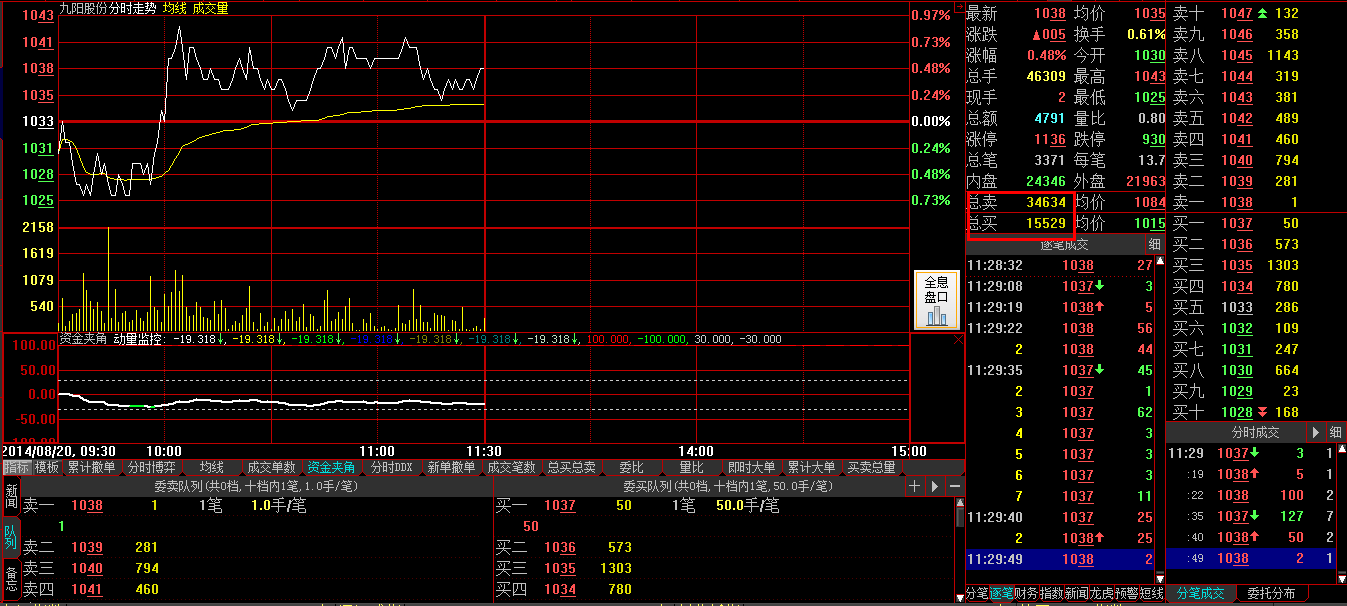
Task: Select the 11:28:32 trade row
Action: [1060, 265]
